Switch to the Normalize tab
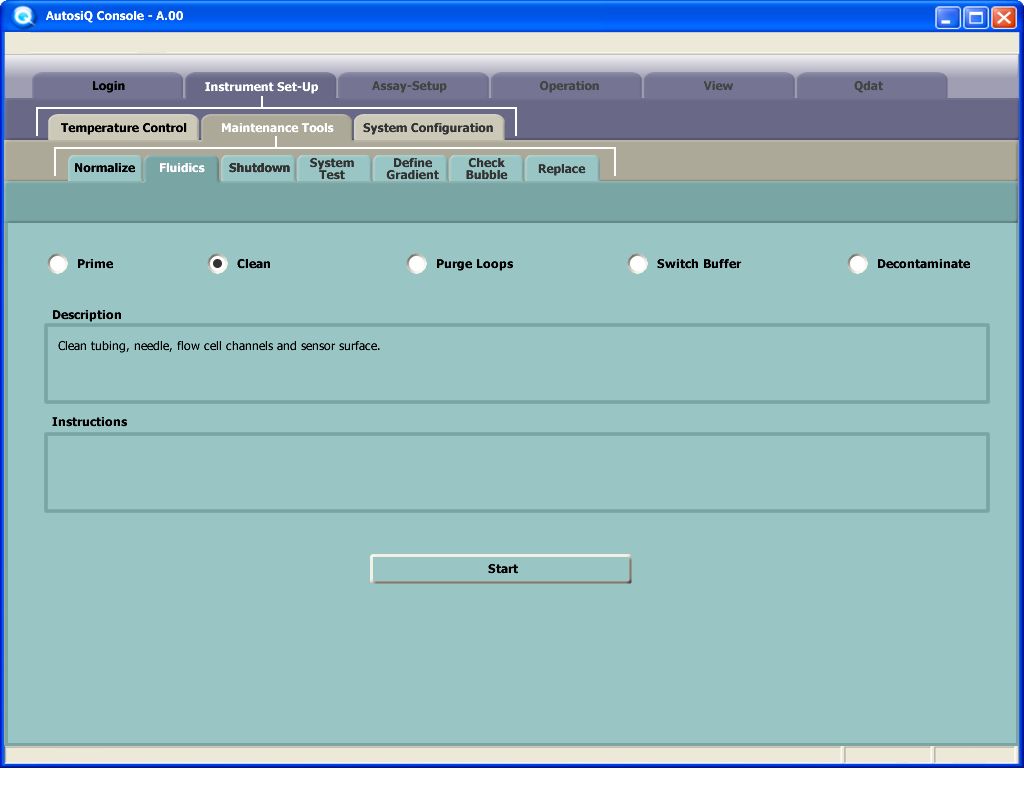Screen dimensions: 1024x786 104,168
